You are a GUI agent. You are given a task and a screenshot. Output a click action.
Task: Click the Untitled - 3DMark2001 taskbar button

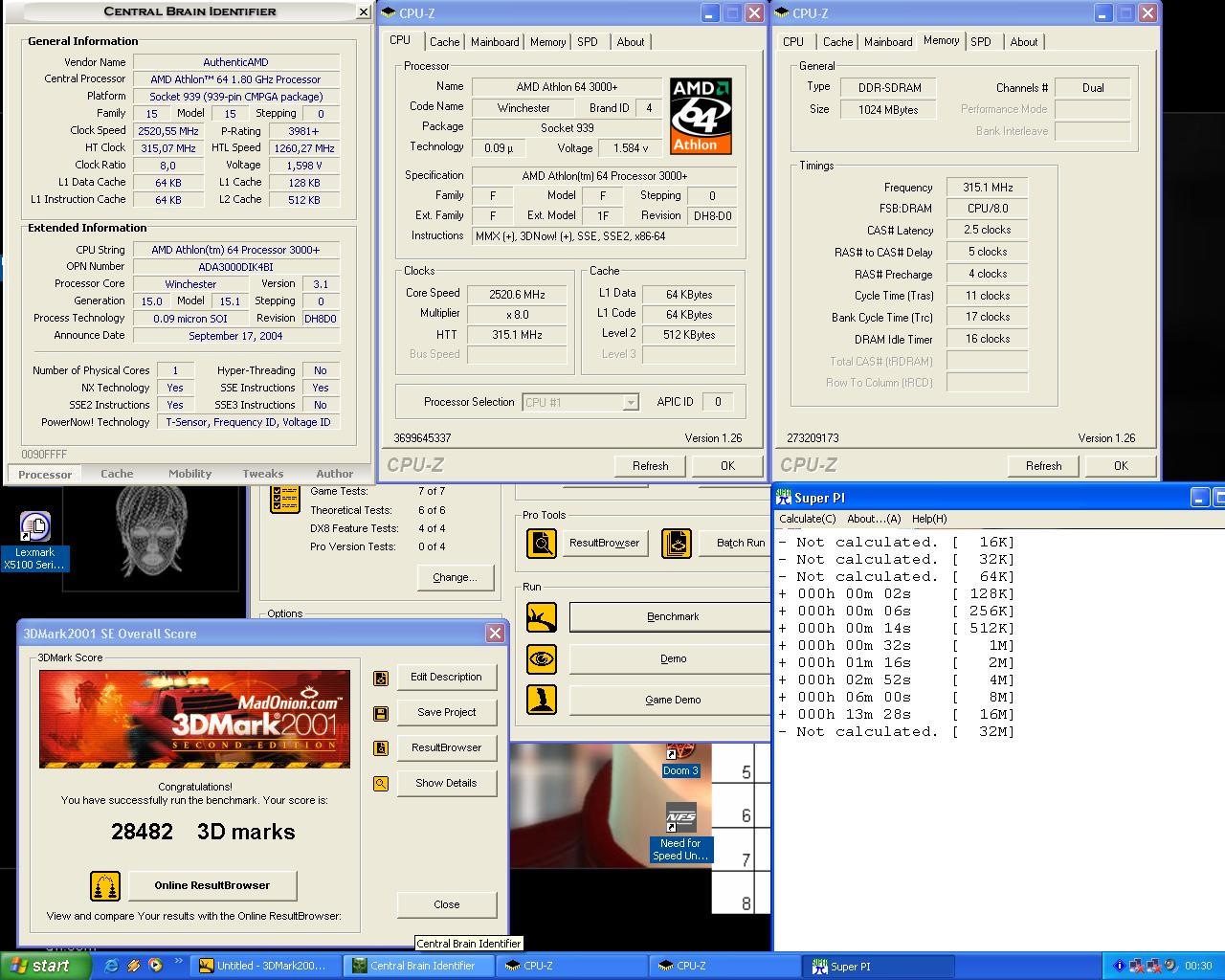[x=265, y=966]
